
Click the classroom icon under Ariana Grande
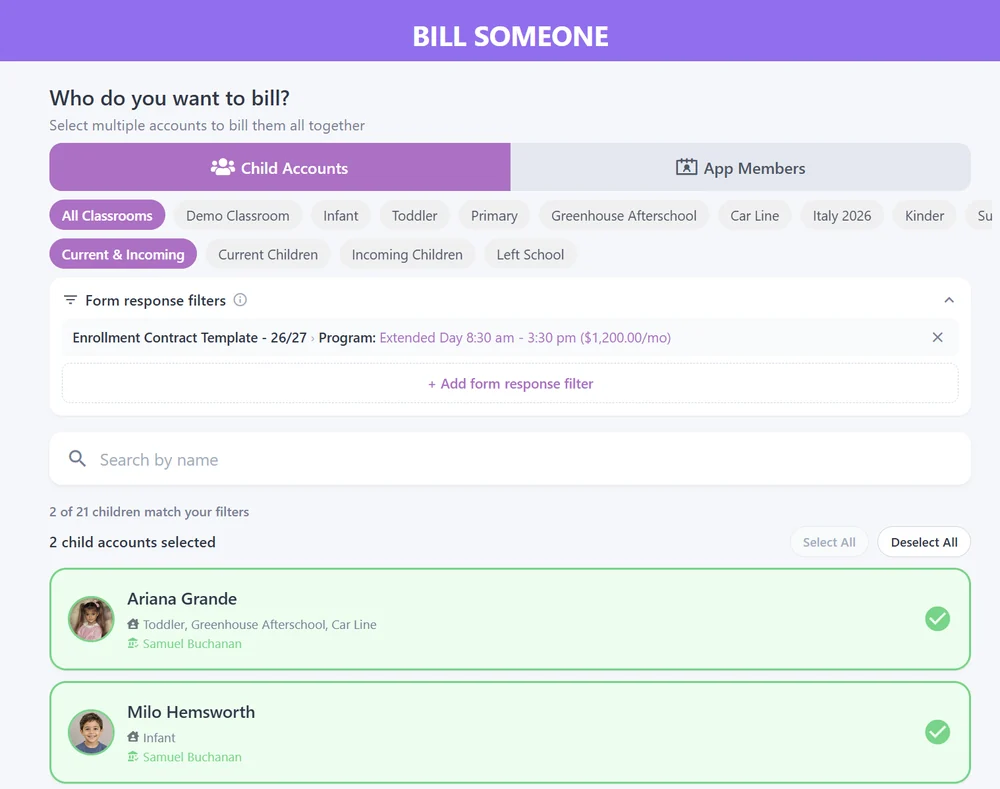click(x=133, y=624)
